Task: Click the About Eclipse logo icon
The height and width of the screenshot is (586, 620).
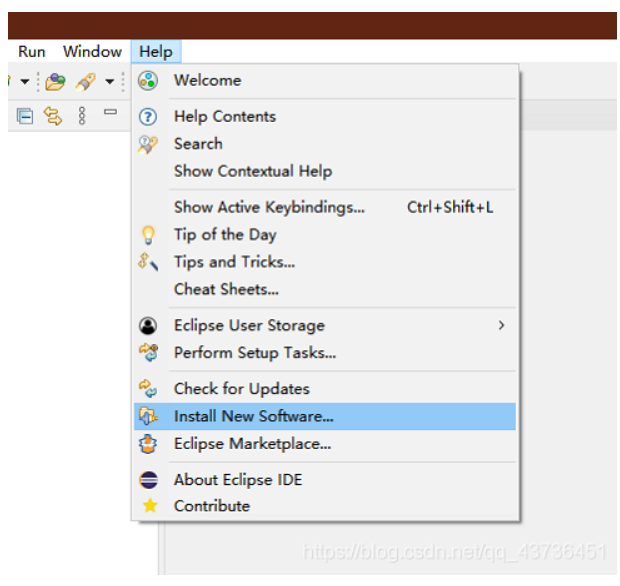Action: tap(148, 480)
